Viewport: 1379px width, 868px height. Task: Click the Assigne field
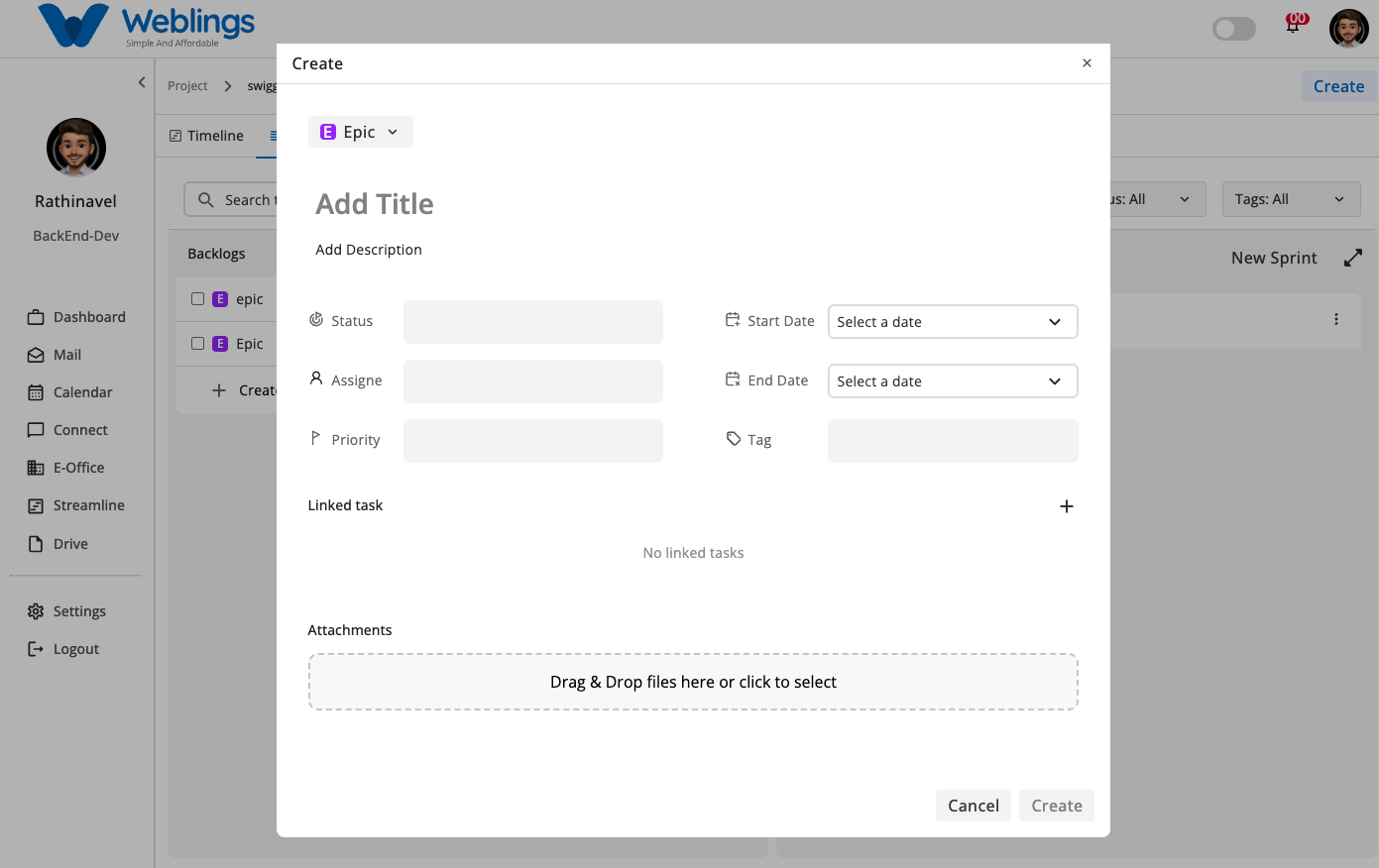[x=533, y=381]
